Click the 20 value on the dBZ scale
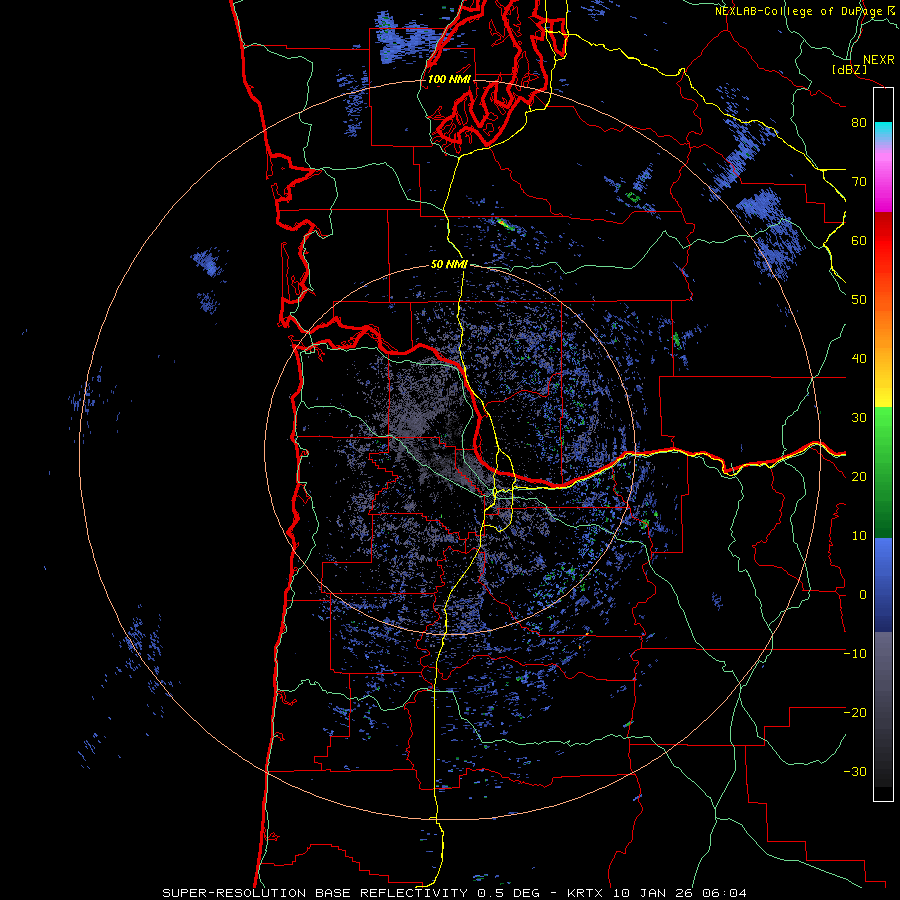The image size is (900, 900). click(859, 477)
